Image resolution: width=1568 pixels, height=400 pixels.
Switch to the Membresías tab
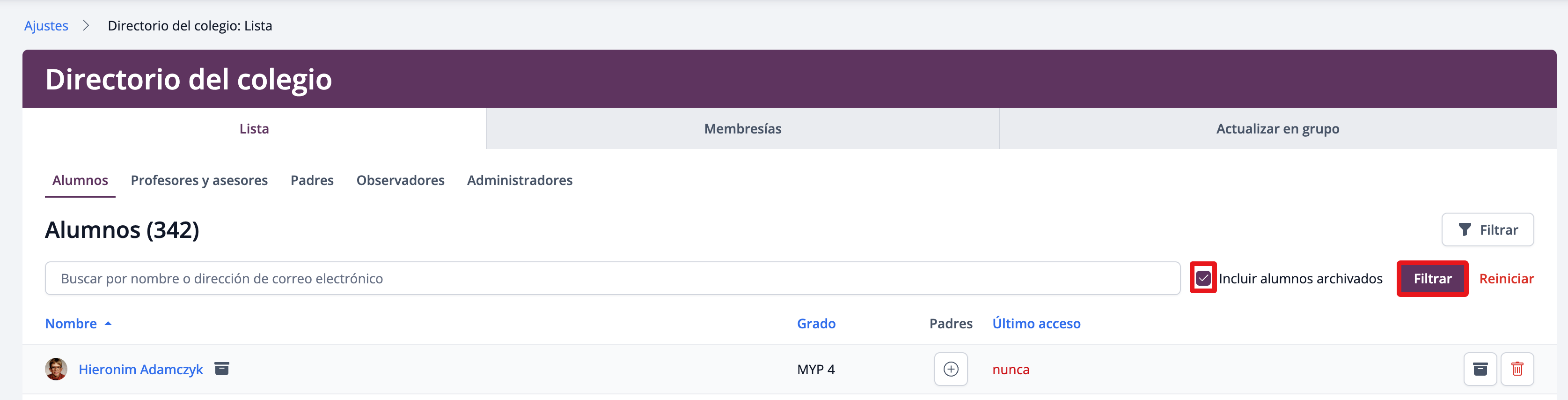click(742, 128)
